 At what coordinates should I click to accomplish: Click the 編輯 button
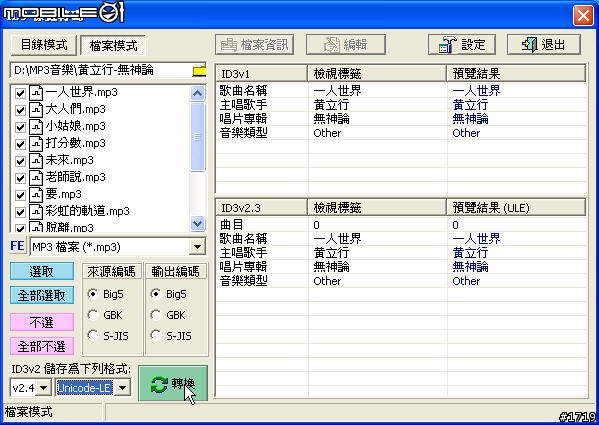pos(346,45)
